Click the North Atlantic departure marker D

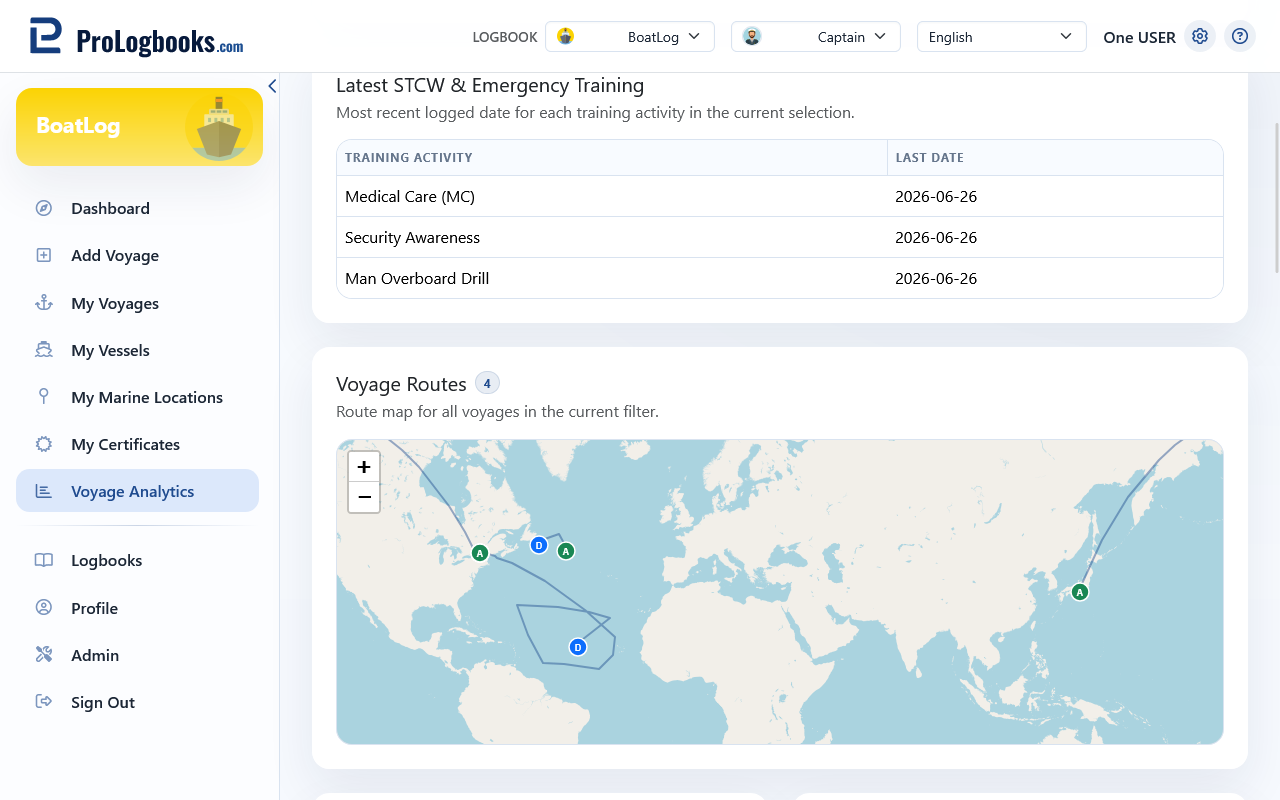click(x=539, y=545)
